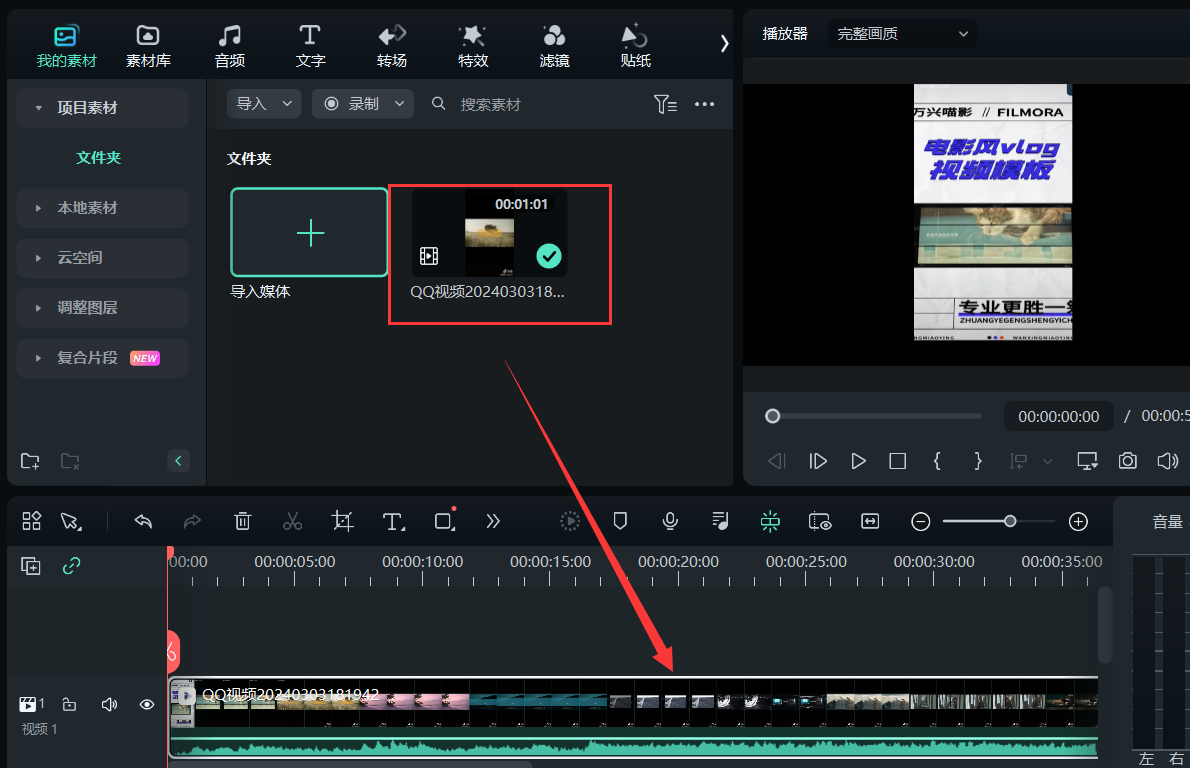Image resolution: width=1190 pixels, height=768 pixels.
Task: Click the filter sort icon beside search
Action: [665, 104]
